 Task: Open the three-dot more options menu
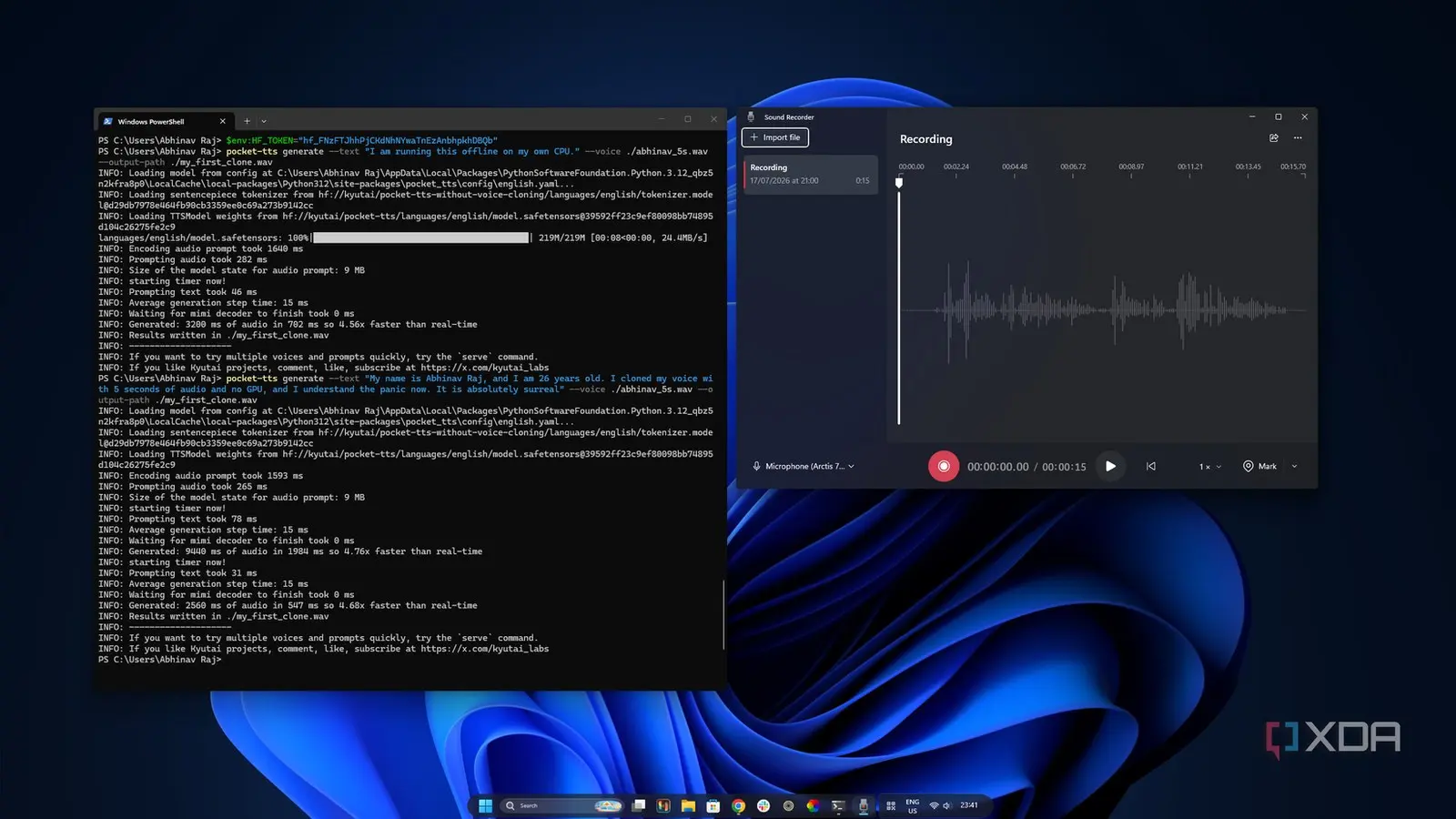1298,138
